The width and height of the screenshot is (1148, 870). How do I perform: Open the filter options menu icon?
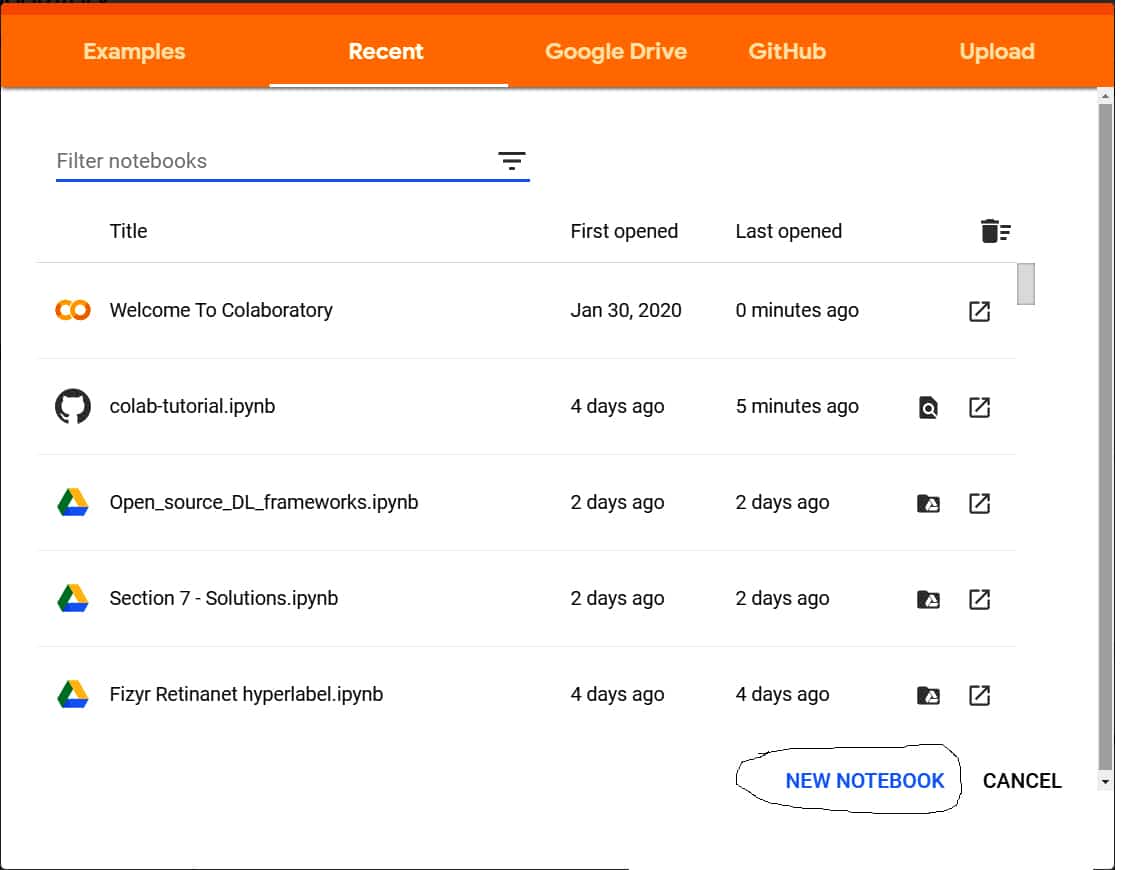511,161
